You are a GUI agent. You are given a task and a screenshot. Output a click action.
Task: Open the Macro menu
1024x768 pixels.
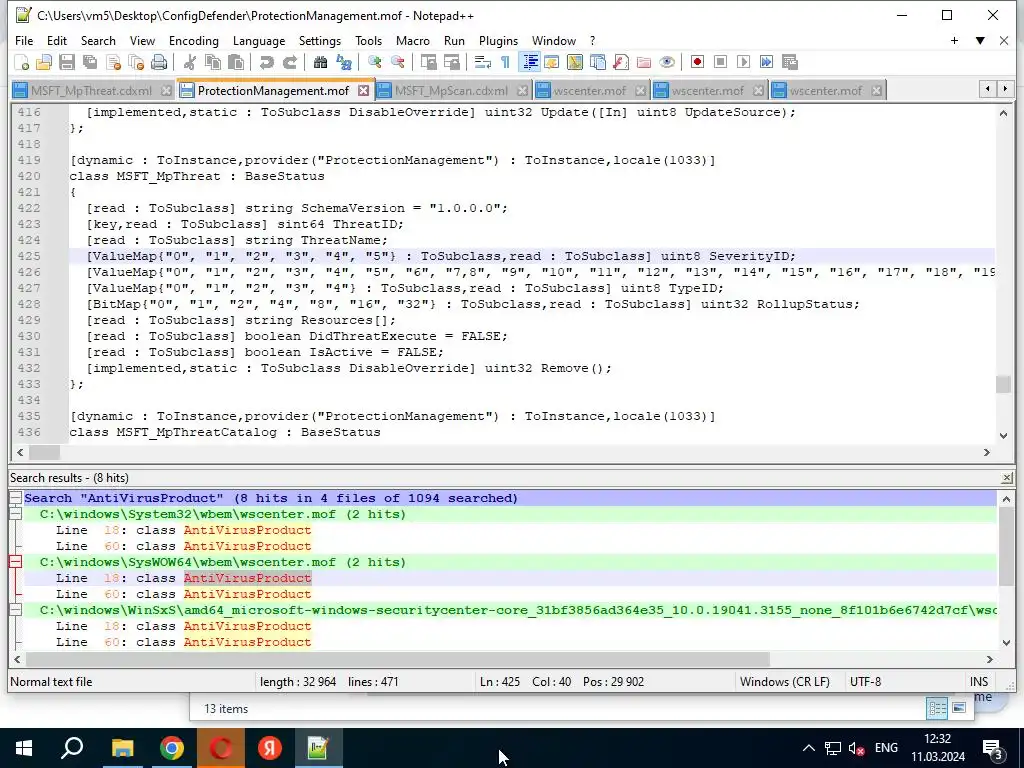[x=413, y=40]
